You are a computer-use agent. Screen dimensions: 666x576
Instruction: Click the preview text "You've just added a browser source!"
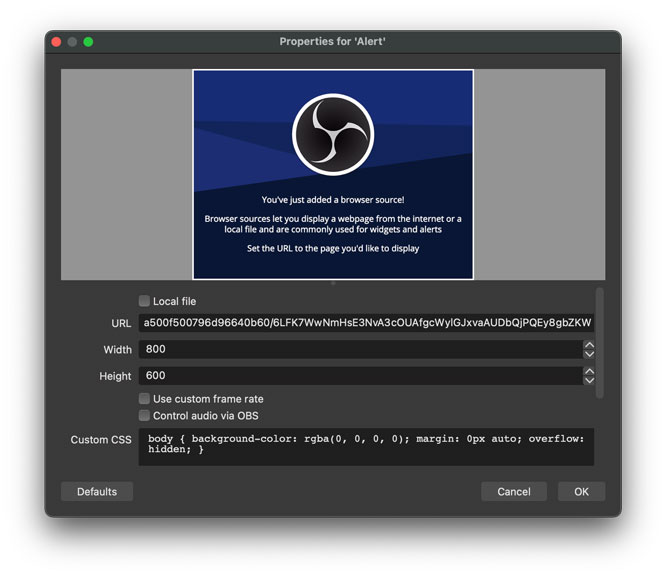(333, 200)
